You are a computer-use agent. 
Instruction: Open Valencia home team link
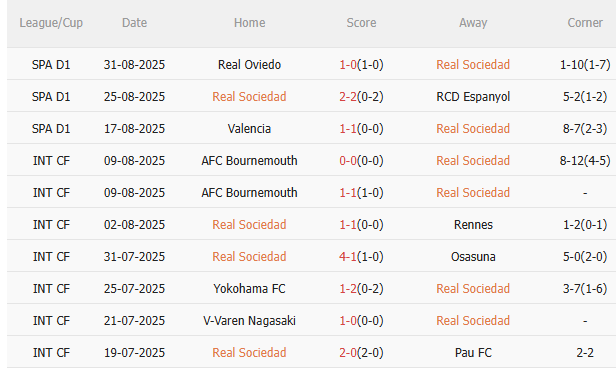point(249,128)
